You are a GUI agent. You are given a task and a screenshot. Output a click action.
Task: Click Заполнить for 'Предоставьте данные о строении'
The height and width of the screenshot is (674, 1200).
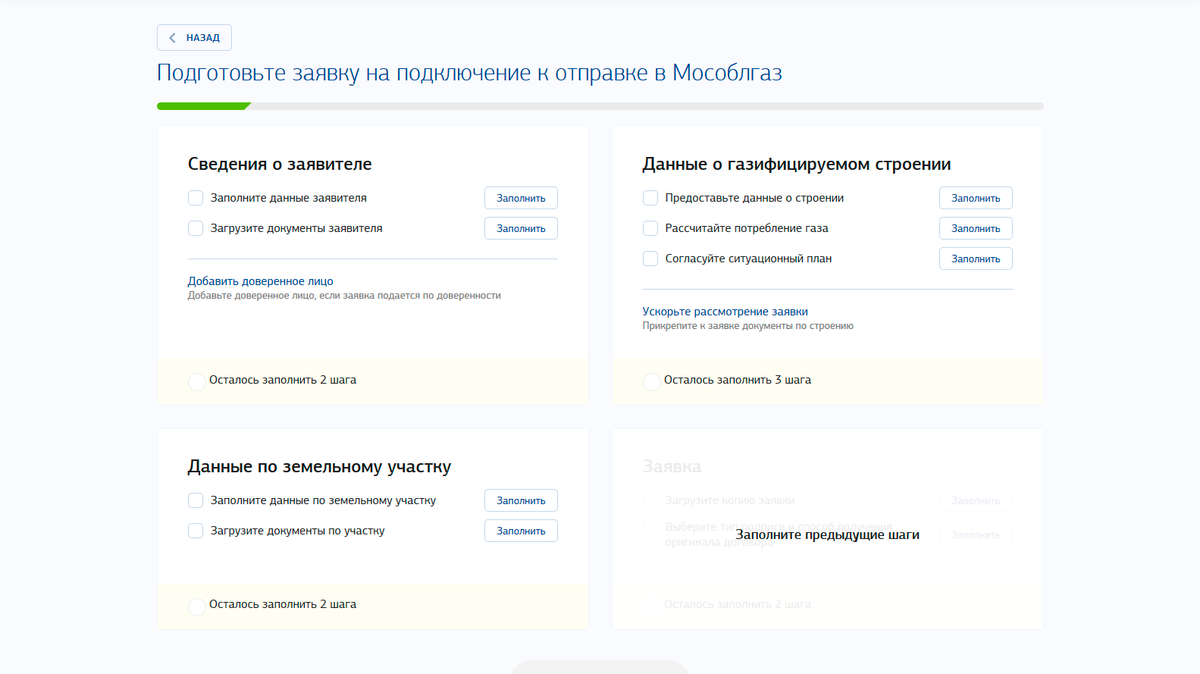(976, 198)
